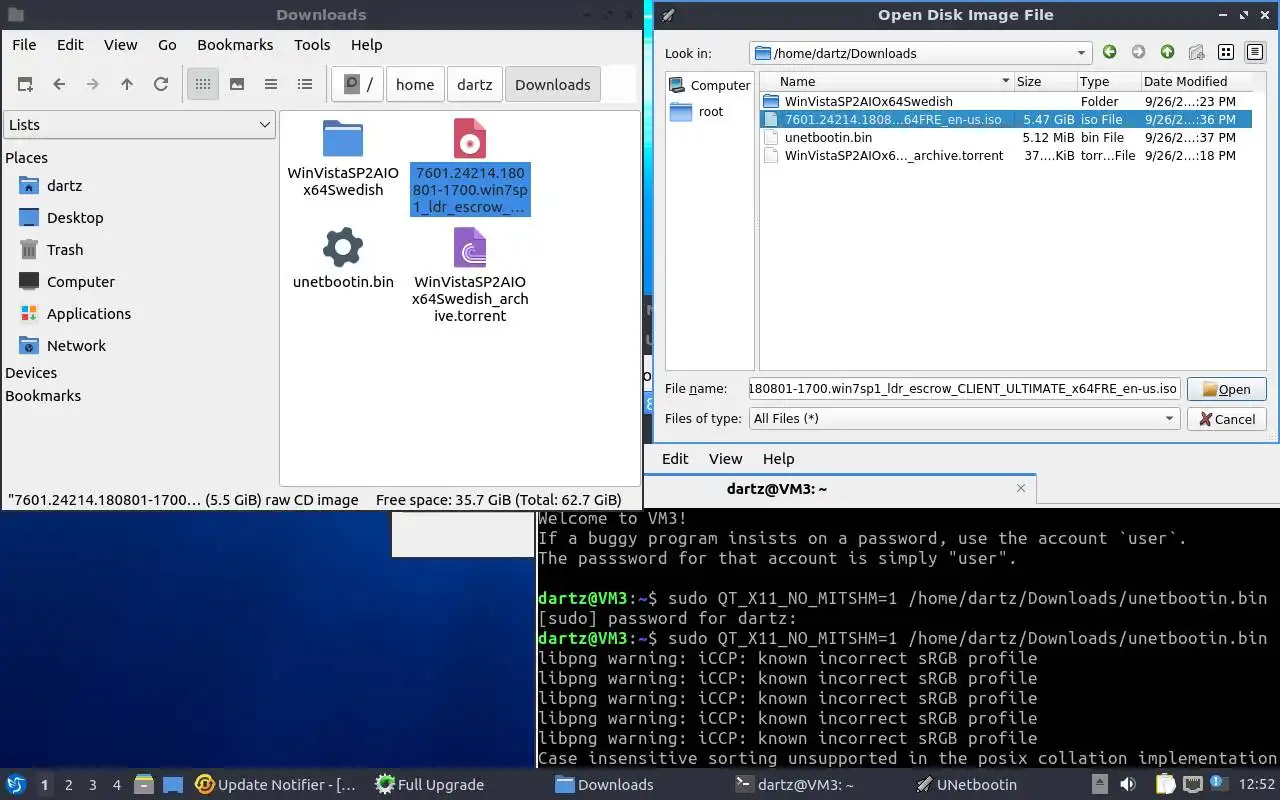
Task: Select Computer in file manager Places
Action: pyautogui.click(x=80, y=282)
